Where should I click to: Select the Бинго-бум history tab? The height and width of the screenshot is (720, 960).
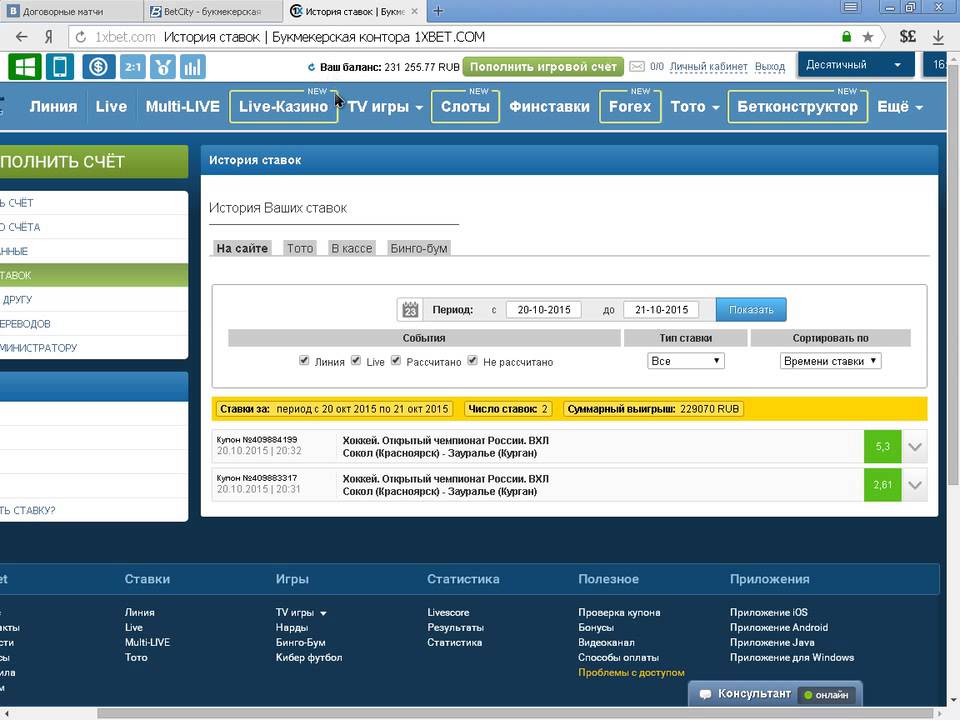pos(419,248)
